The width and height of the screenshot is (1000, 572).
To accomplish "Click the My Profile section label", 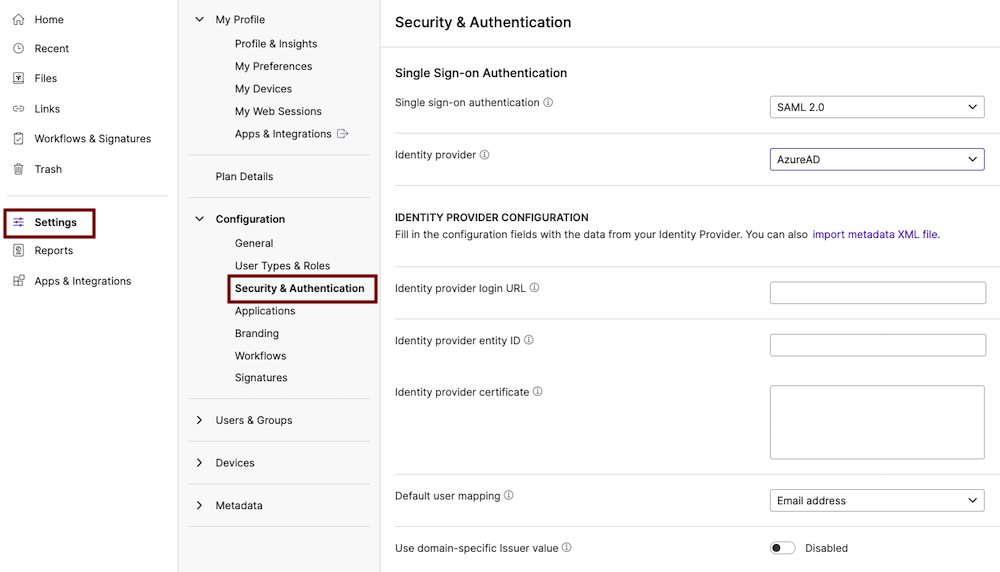I will pos(240,19).
